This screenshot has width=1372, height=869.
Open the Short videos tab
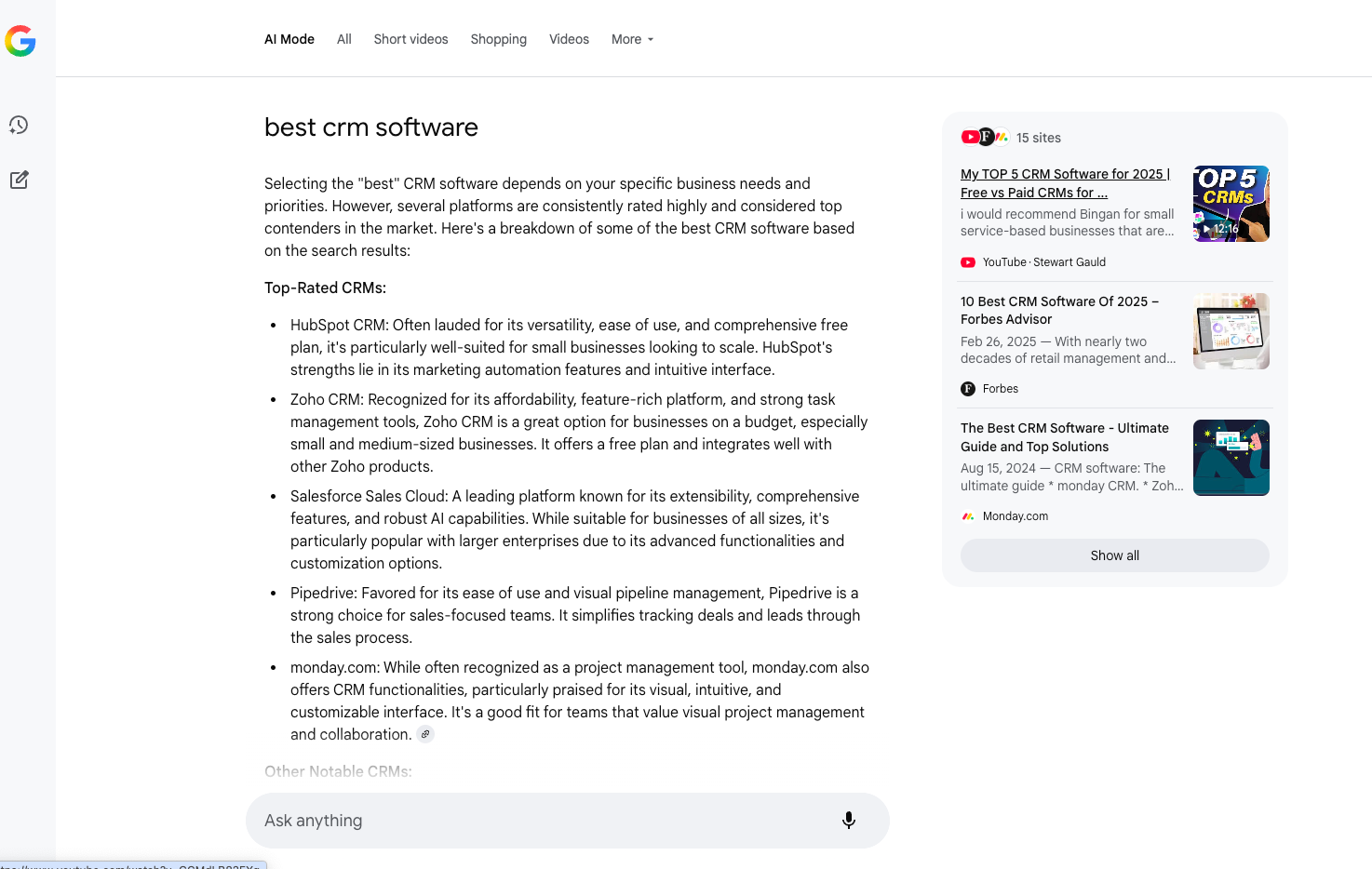tap(410, 39)
